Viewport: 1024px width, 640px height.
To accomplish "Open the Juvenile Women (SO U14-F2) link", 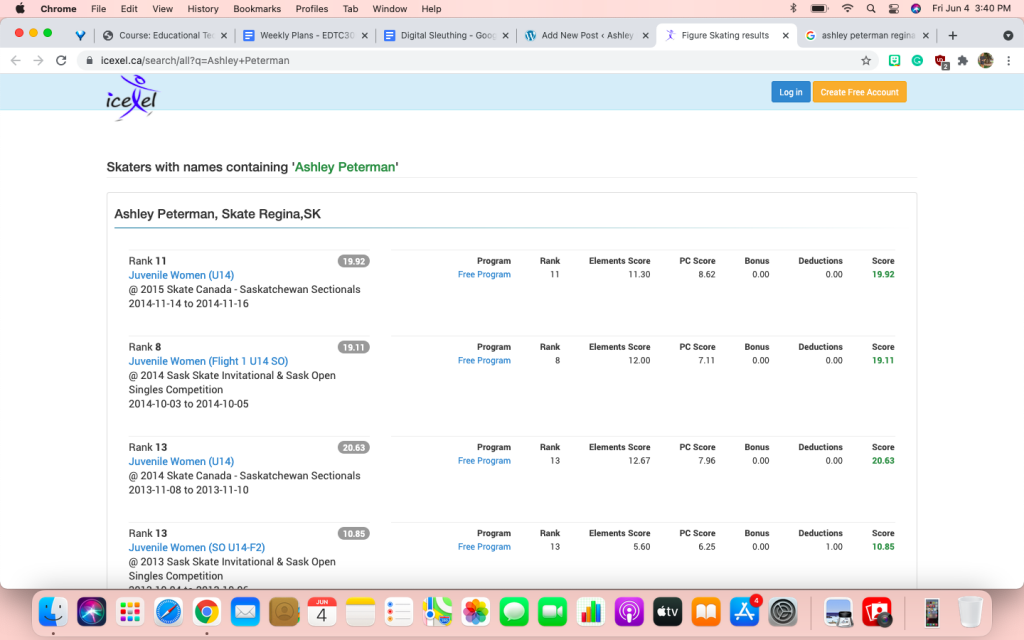I will point(197,547).
